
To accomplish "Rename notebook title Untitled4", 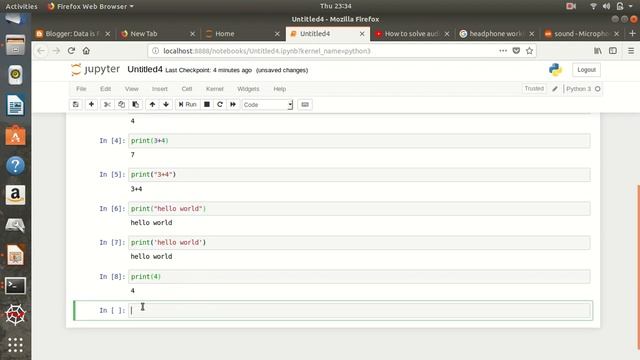I will pos(145,69).
